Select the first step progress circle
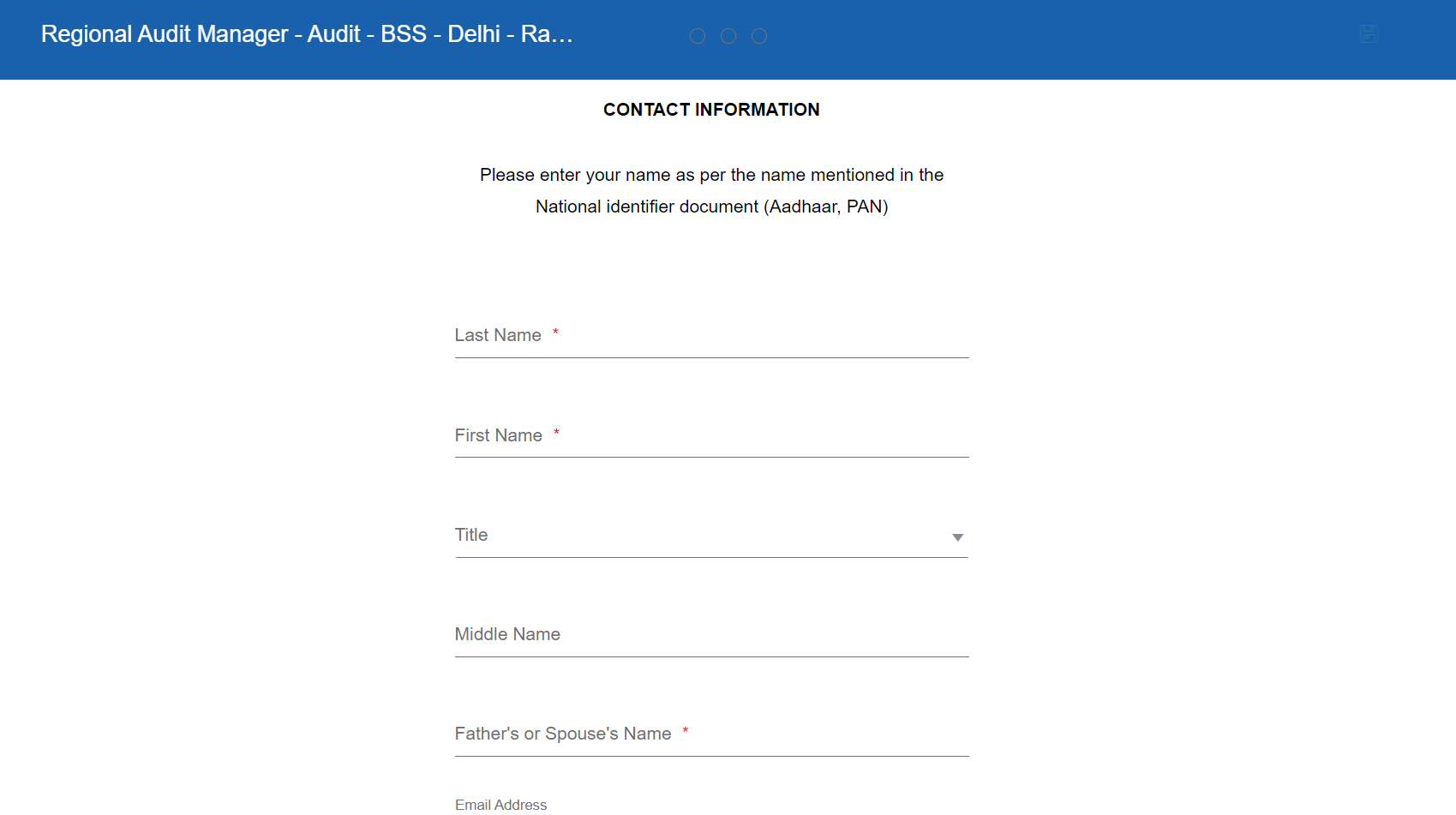Image resolution: width=1456 pixels, height=815 pixels. point(698,36)
